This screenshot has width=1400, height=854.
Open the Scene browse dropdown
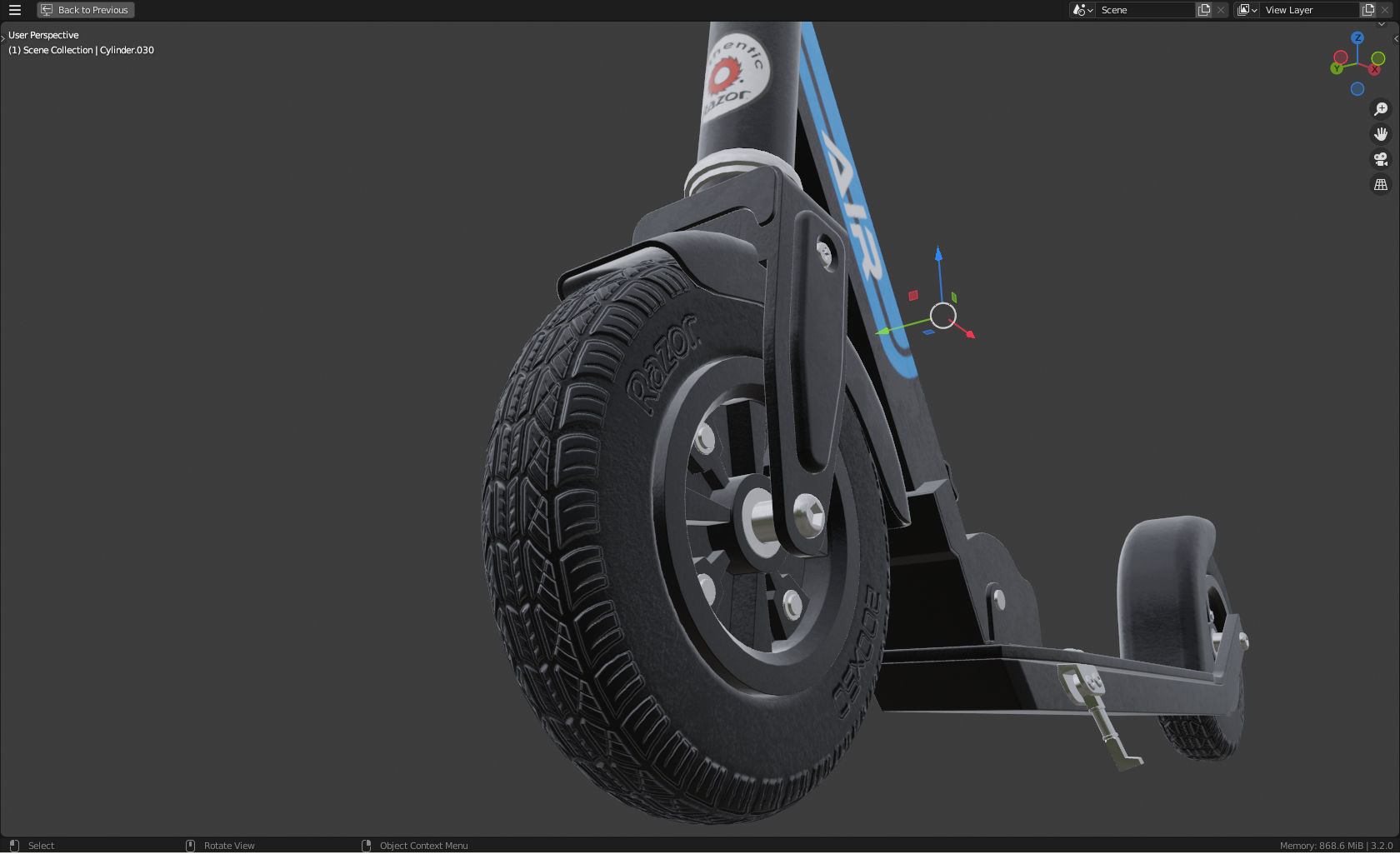[1083, 10]
